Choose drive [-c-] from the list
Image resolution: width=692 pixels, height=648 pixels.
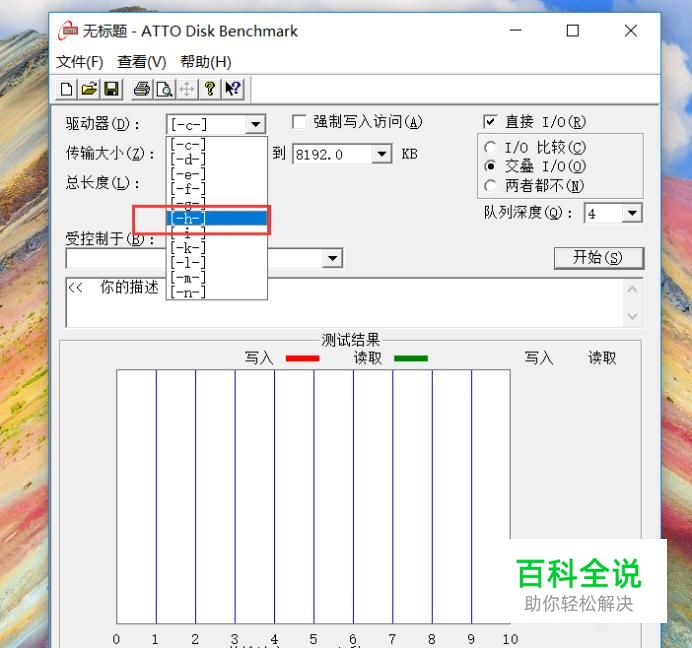pyautogui.click(x=217, y=144)
